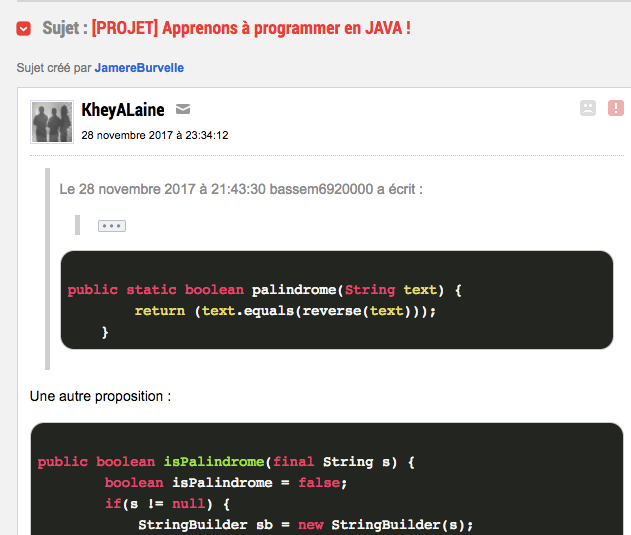The height and width of the screenshot is (535, 631).
Task: Click inside the palindrome code block
Action: 336,300
